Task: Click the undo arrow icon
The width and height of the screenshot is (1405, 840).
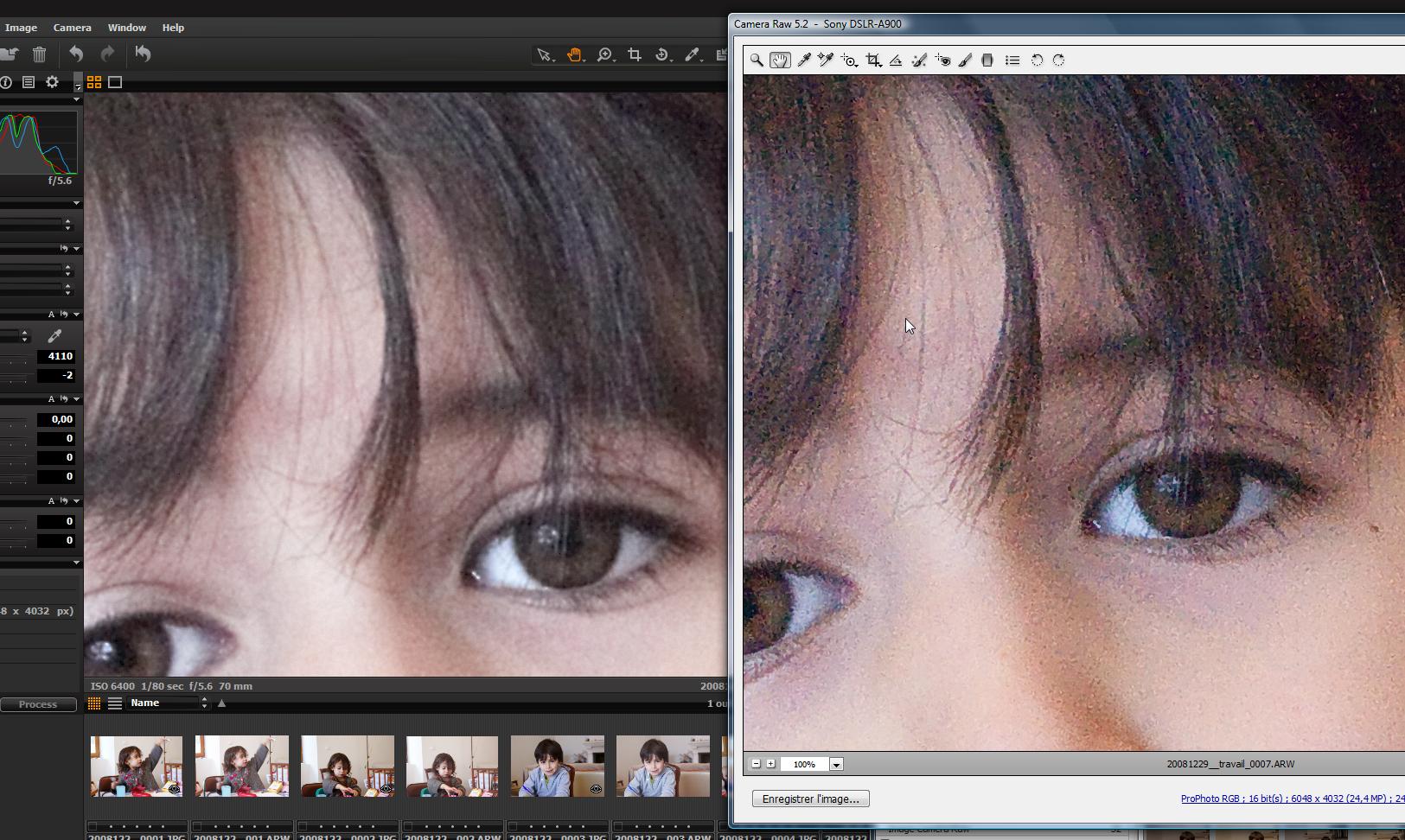Action: (76, 54)
